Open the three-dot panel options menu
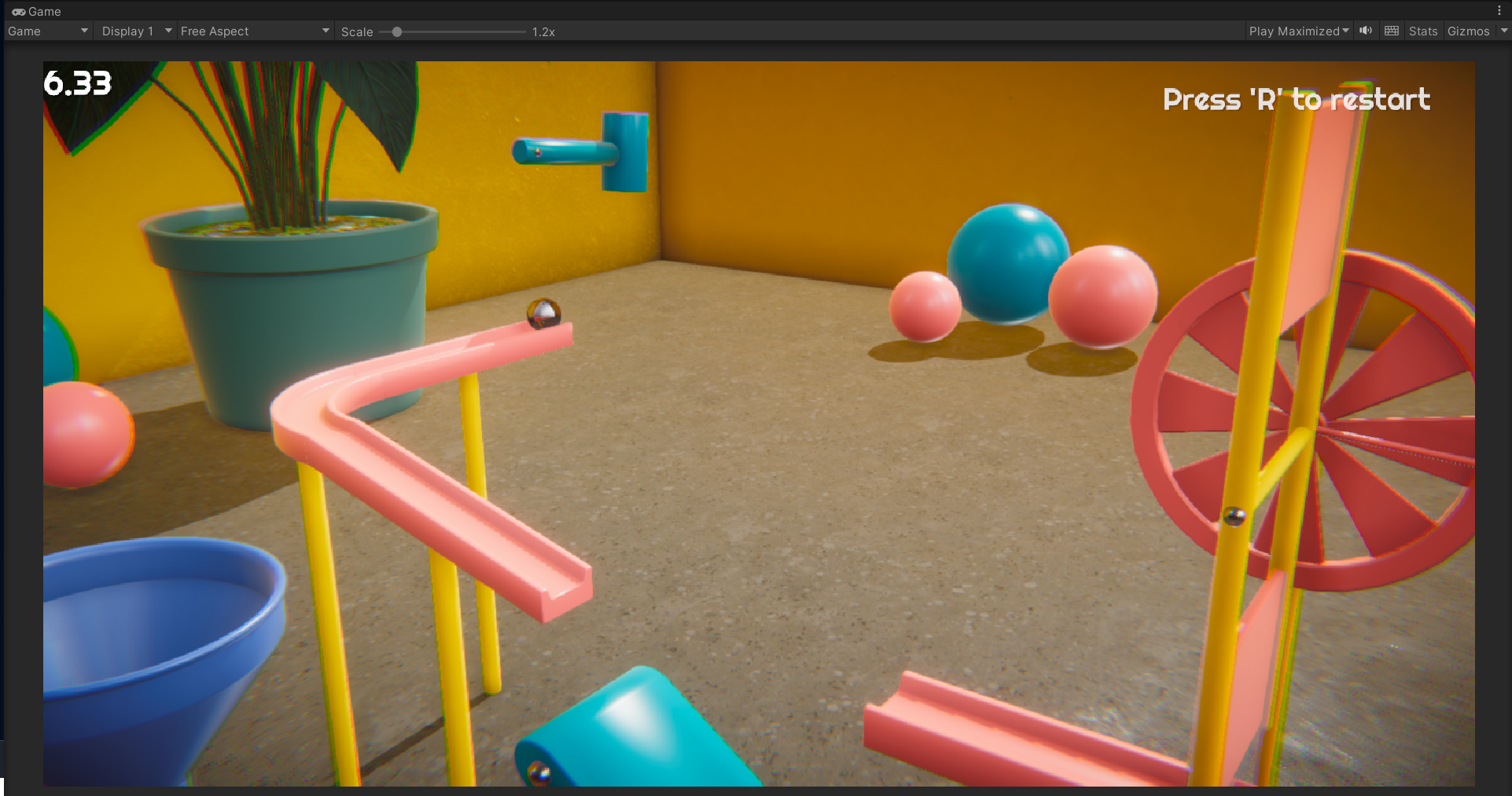This screenshot has width=1512, height=796. pyautogui.click(x=1499, y=11)
